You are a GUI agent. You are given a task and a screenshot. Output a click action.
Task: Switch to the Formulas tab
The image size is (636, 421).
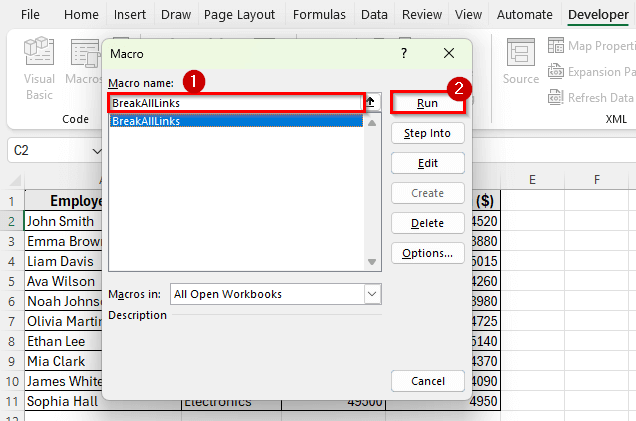click(319, 15)
